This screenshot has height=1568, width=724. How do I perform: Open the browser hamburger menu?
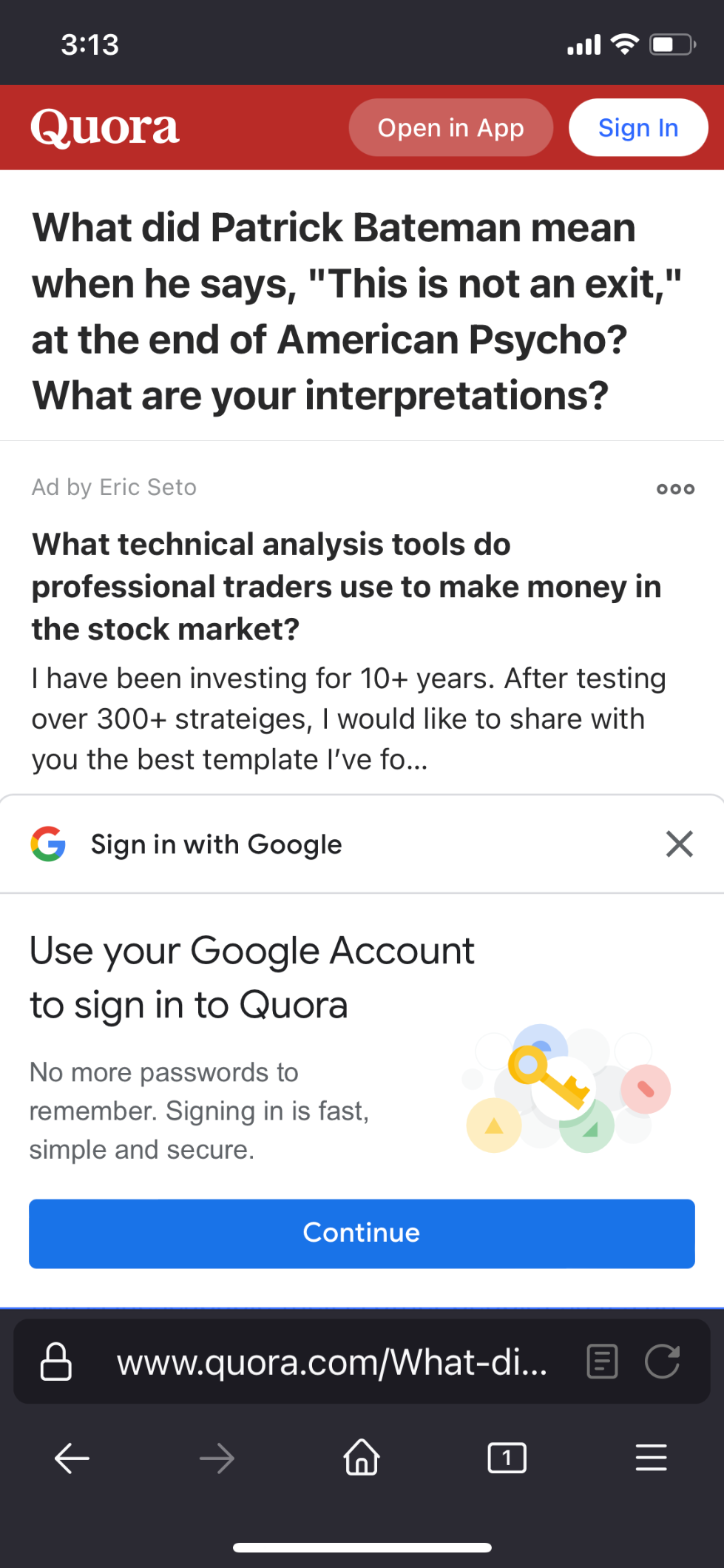click(651, 1458)
